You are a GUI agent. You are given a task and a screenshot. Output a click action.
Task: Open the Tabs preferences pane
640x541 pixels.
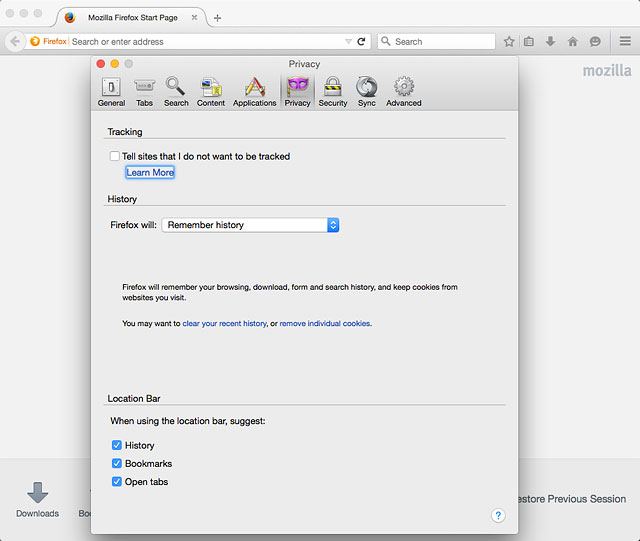pyautogui.click(x=144, y=92)
